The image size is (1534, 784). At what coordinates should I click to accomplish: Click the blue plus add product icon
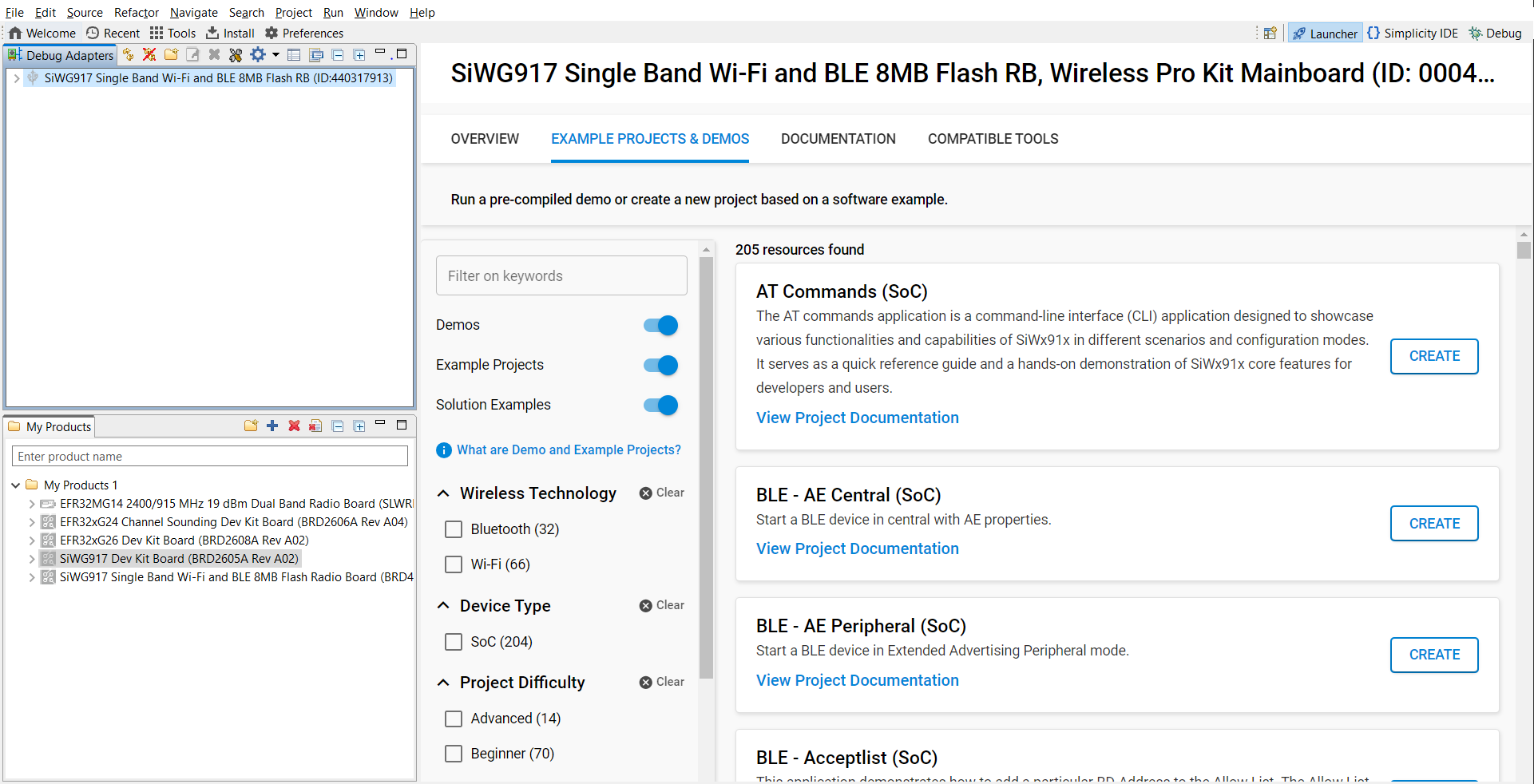click(272, 426)
